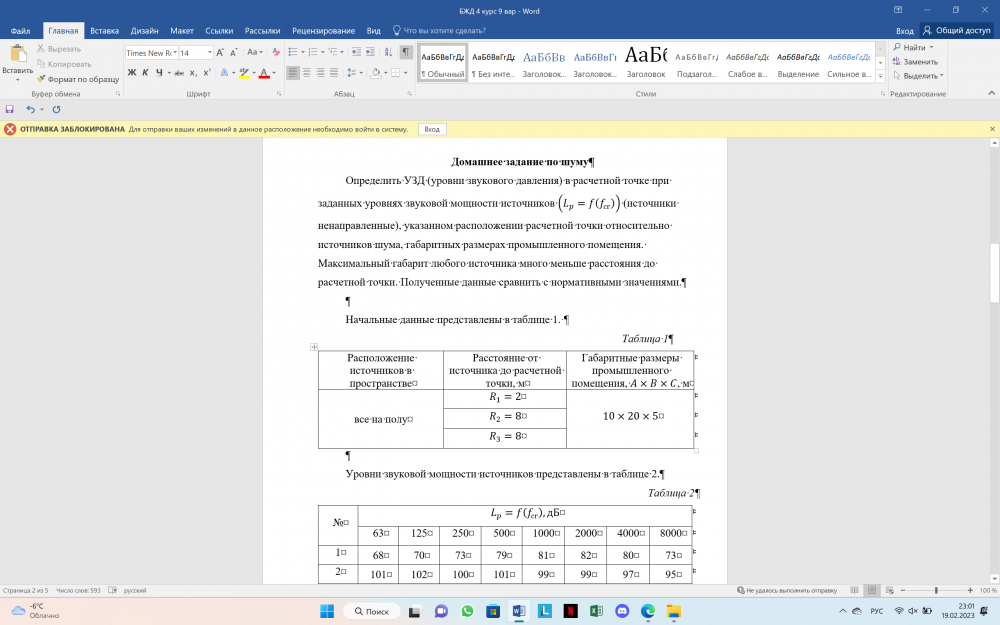
Task: Click the 'Что вы хотите сделать?' search field
Action: [450, 31]
